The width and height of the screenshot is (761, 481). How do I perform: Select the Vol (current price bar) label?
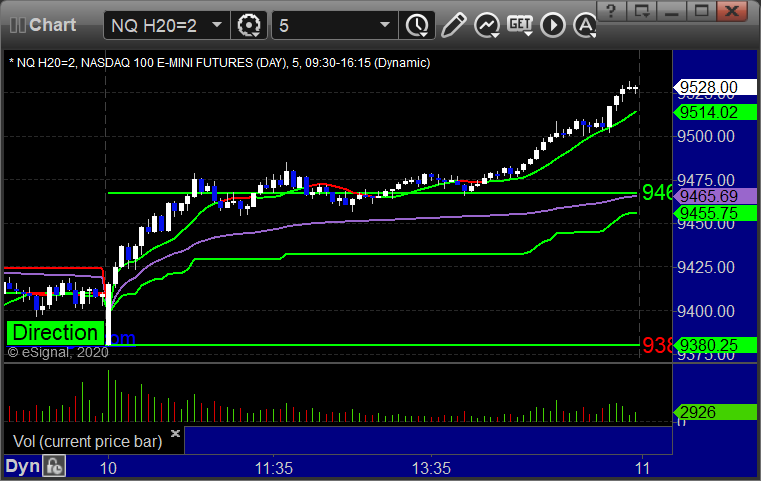[x=88, y=441]
